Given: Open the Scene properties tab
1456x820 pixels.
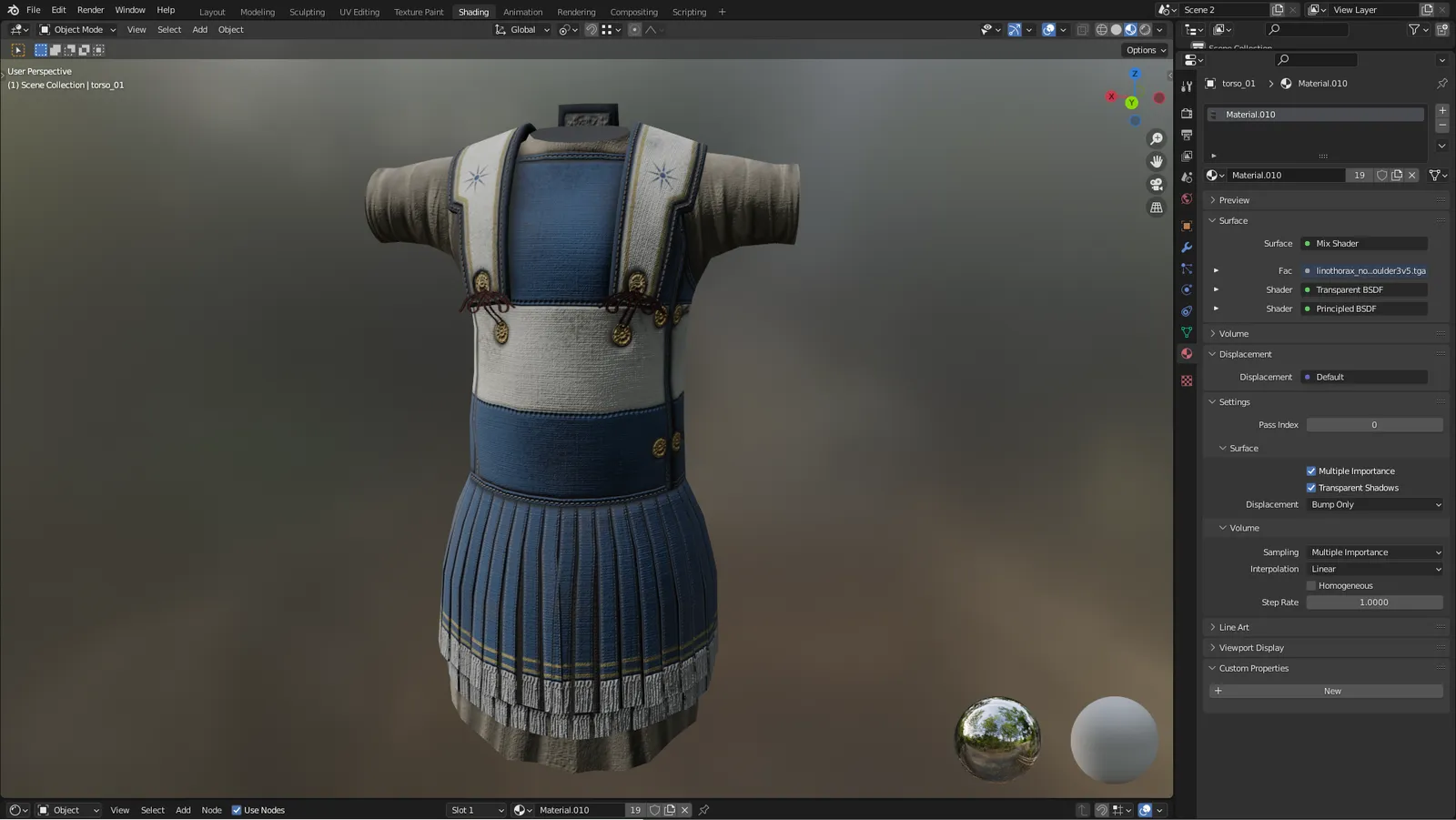Looking at the screenshot, I should tap(1187, 177).
